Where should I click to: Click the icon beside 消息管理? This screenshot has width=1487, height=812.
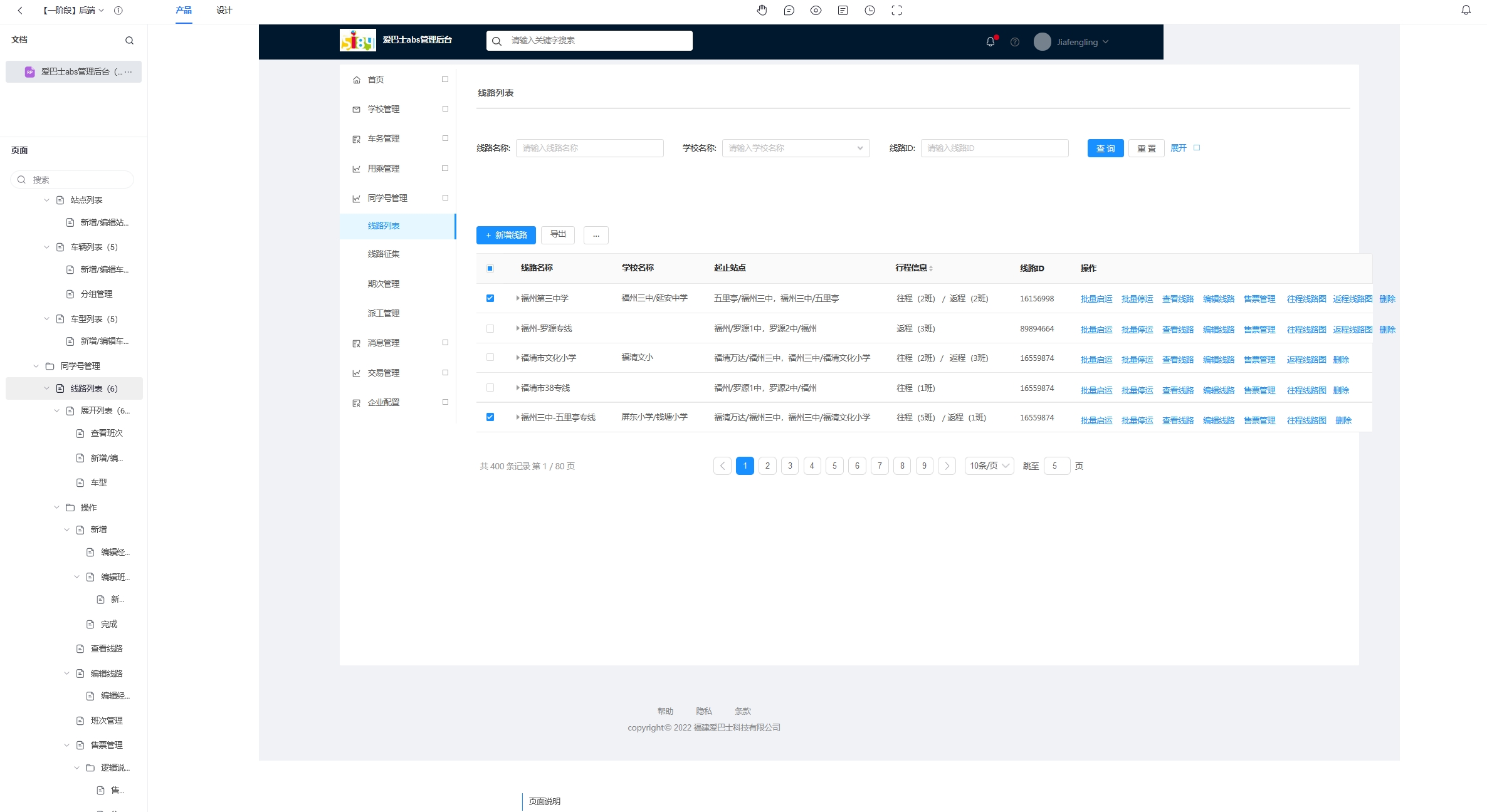(x=357, y=343)
